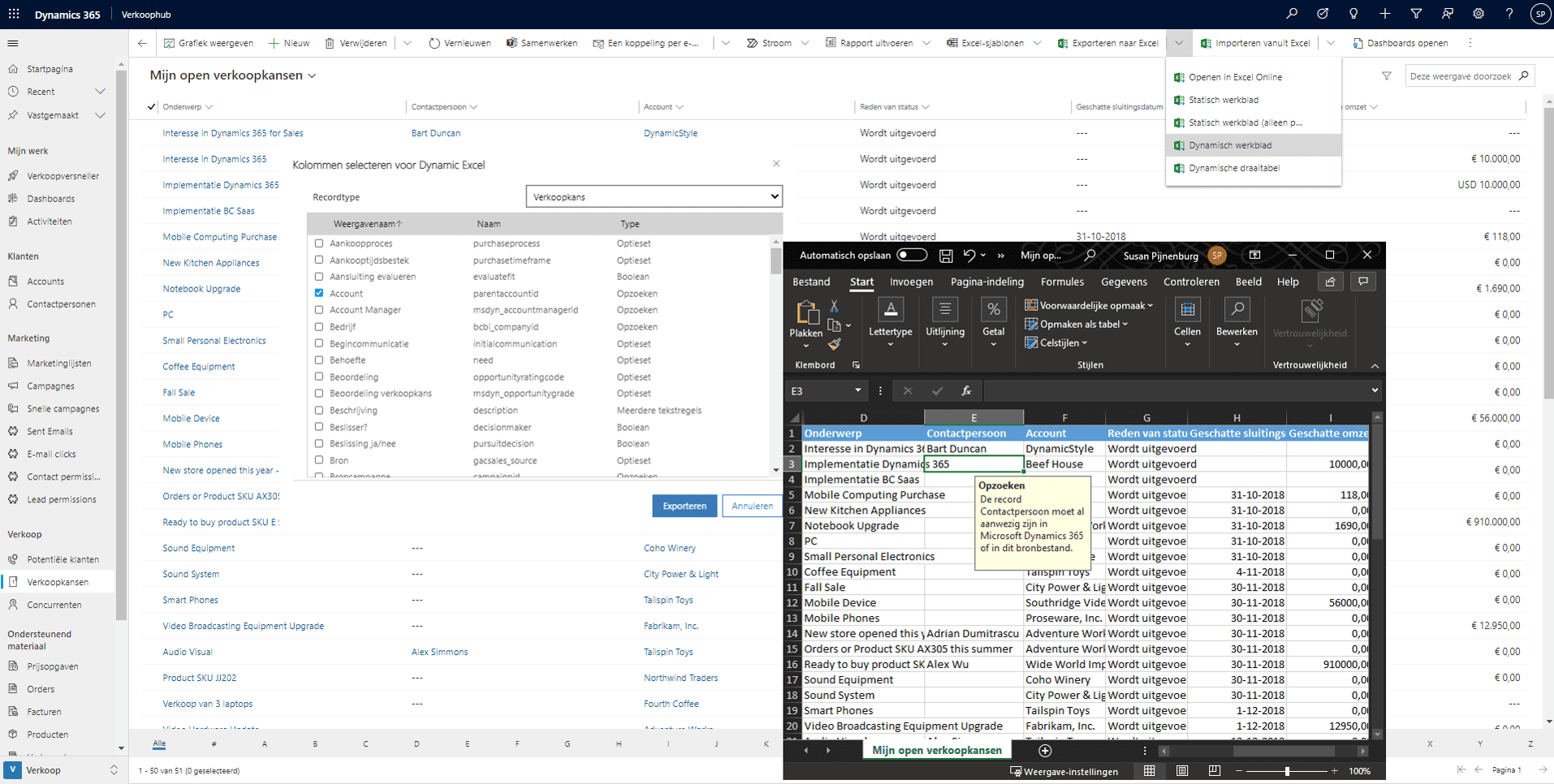Go back using the arrow in the command bar
1554x784 pixels.
click(142, 43)
